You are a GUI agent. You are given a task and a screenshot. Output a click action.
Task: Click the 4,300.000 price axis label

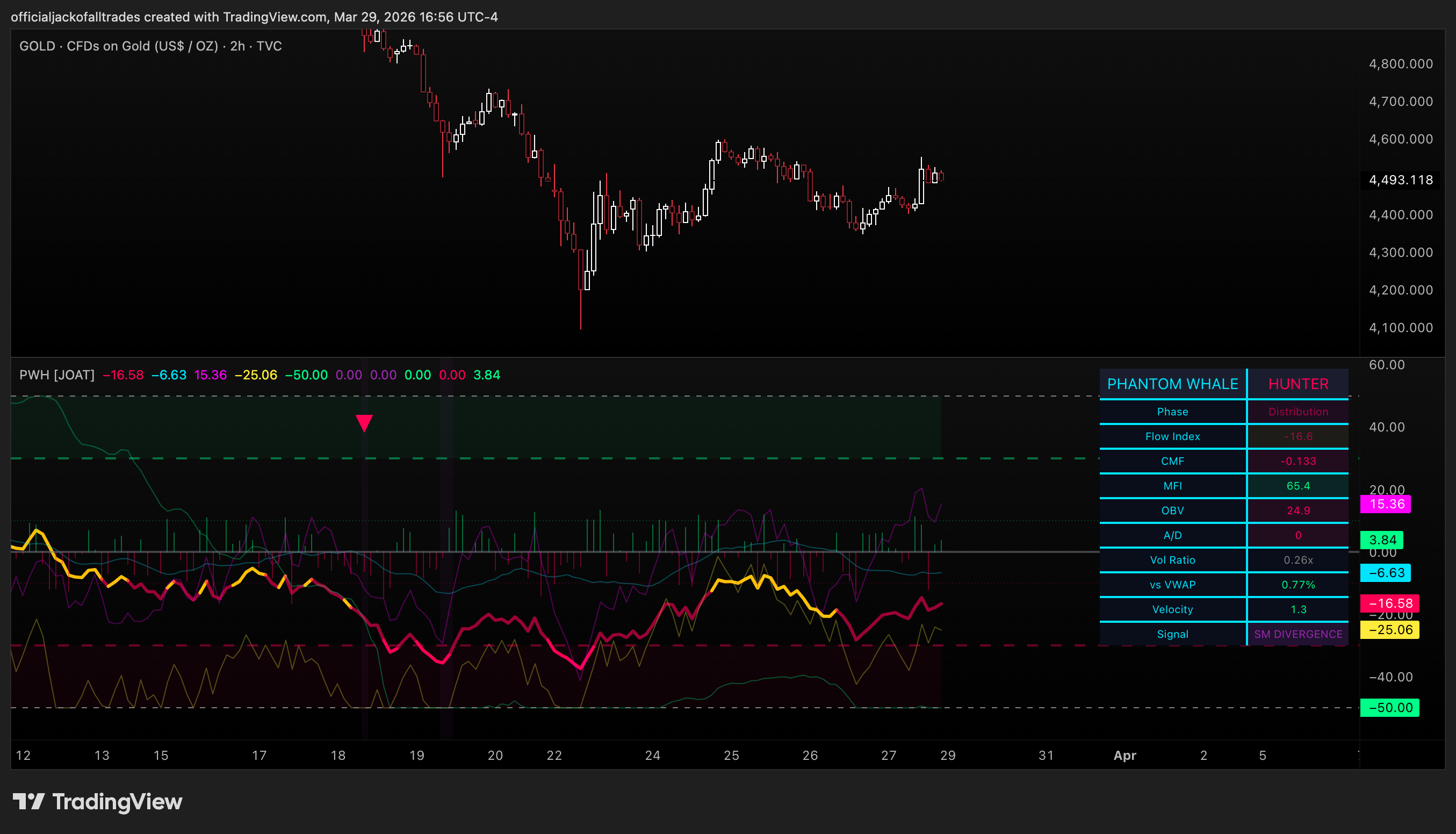click(1401, 253)
